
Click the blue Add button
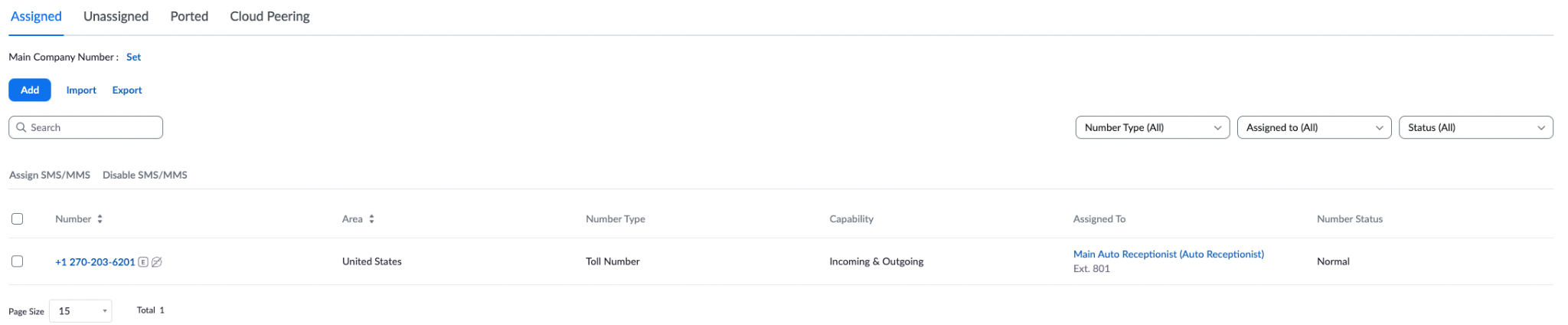click(30, 90)
